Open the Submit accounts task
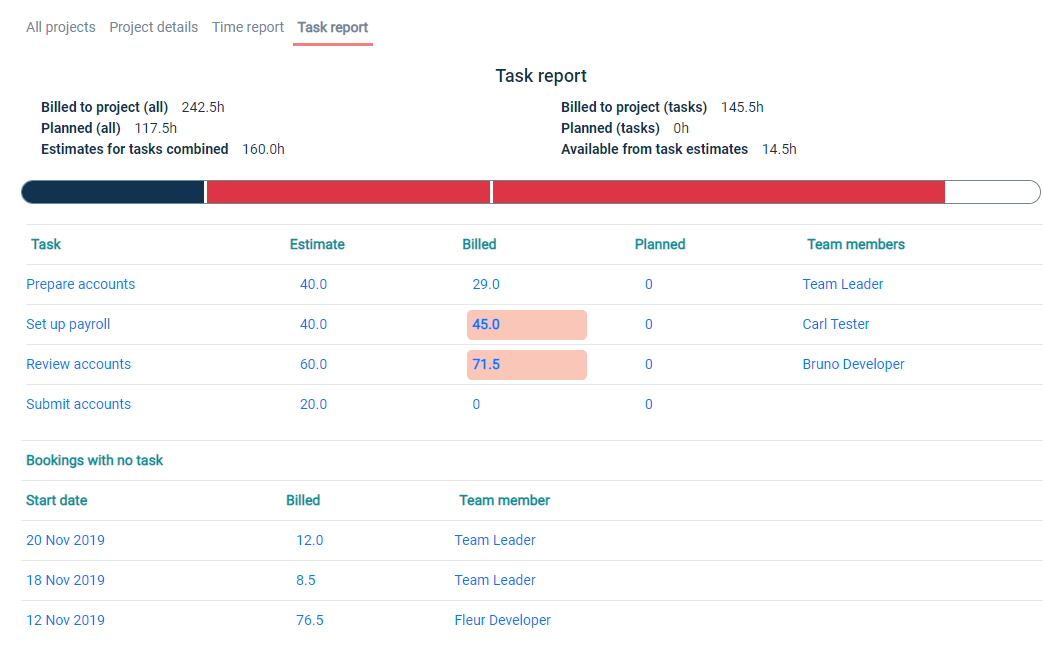 point(78,404)
